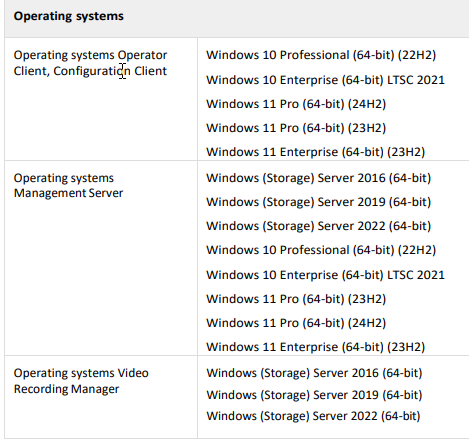Click Windows (Storage) Server 2022 under Management Server
This screenshot has height=442, width=469.
tap(319, 226)
